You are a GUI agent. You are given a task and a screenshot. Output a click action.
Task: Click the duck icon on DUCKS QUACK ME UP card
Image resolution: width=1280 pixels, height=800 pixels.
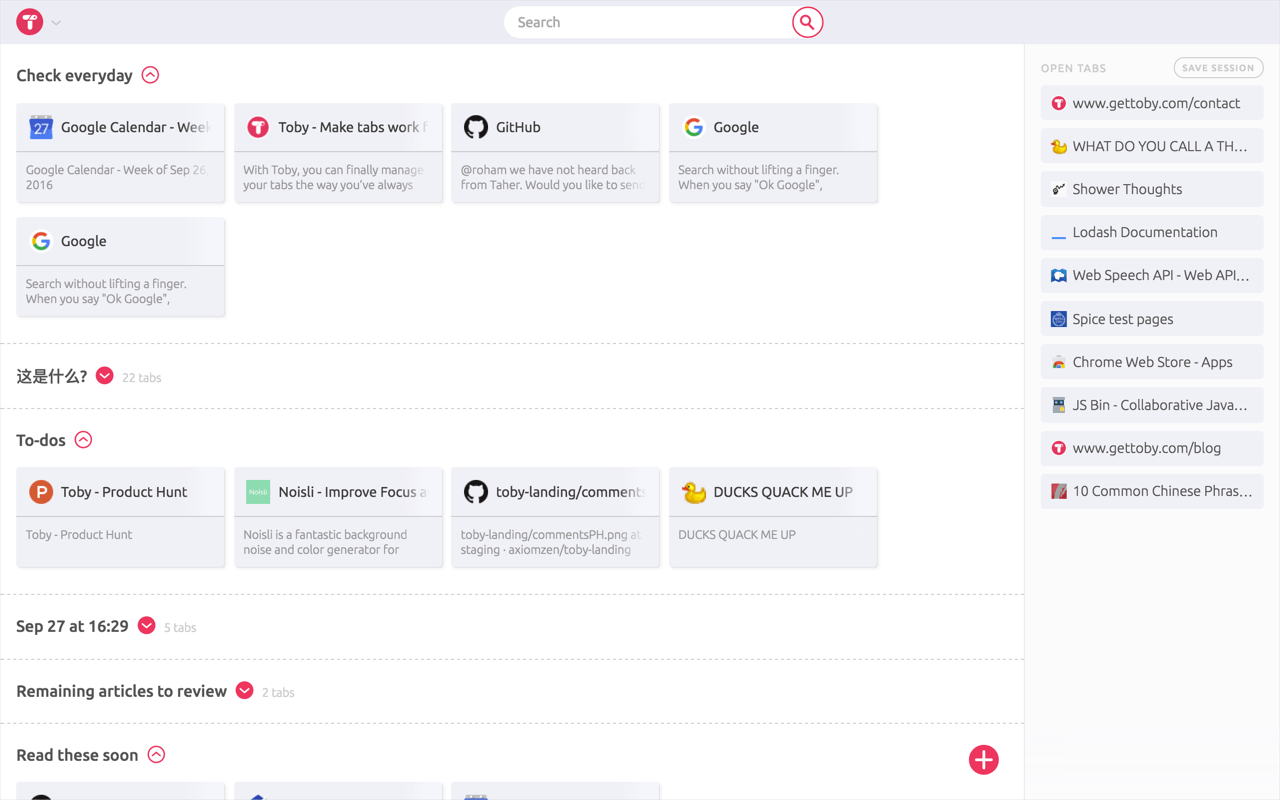[x=694, y=492]
